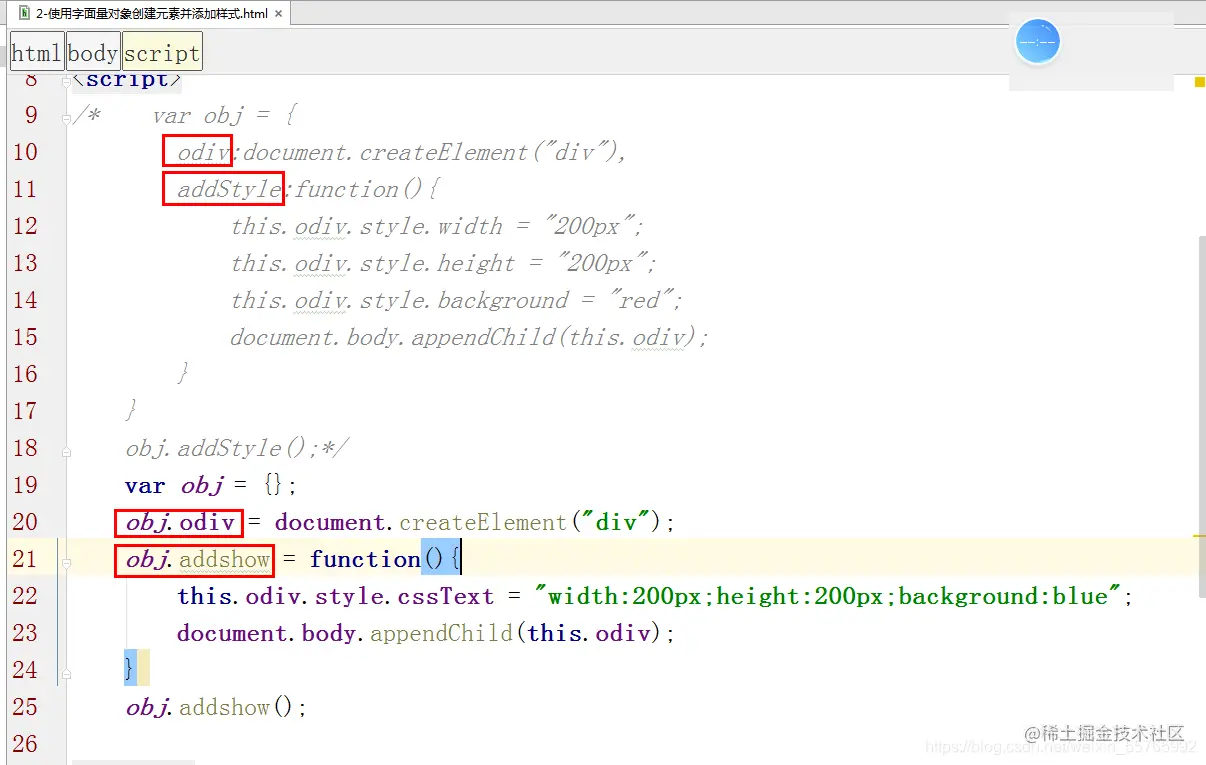Click 'this.odiv.style.background = "red";' on line 14

(x=457, y=301)
